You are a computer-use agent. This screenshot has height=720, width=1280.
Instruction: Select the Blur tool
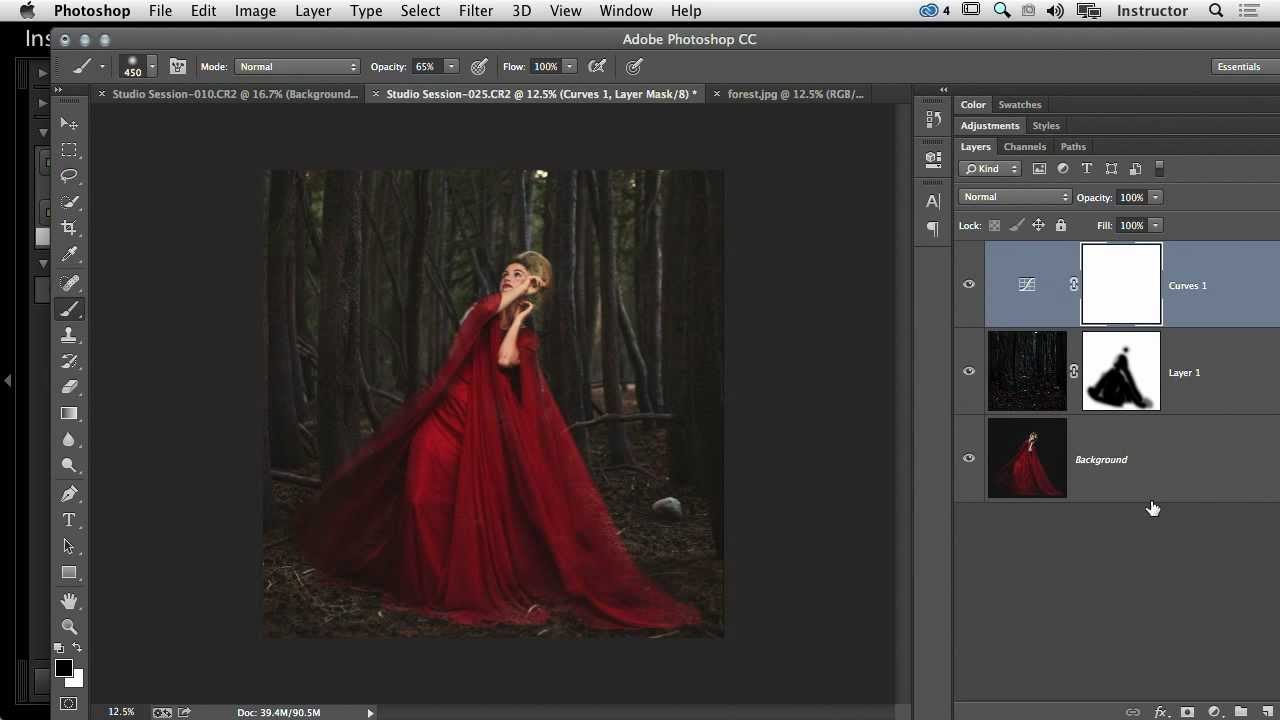69,439
